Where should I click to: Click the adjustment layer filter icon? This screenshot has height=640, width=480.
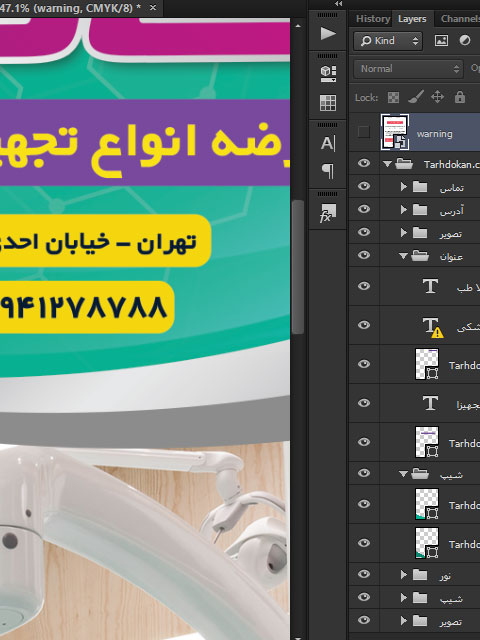(x=465, y=40)
